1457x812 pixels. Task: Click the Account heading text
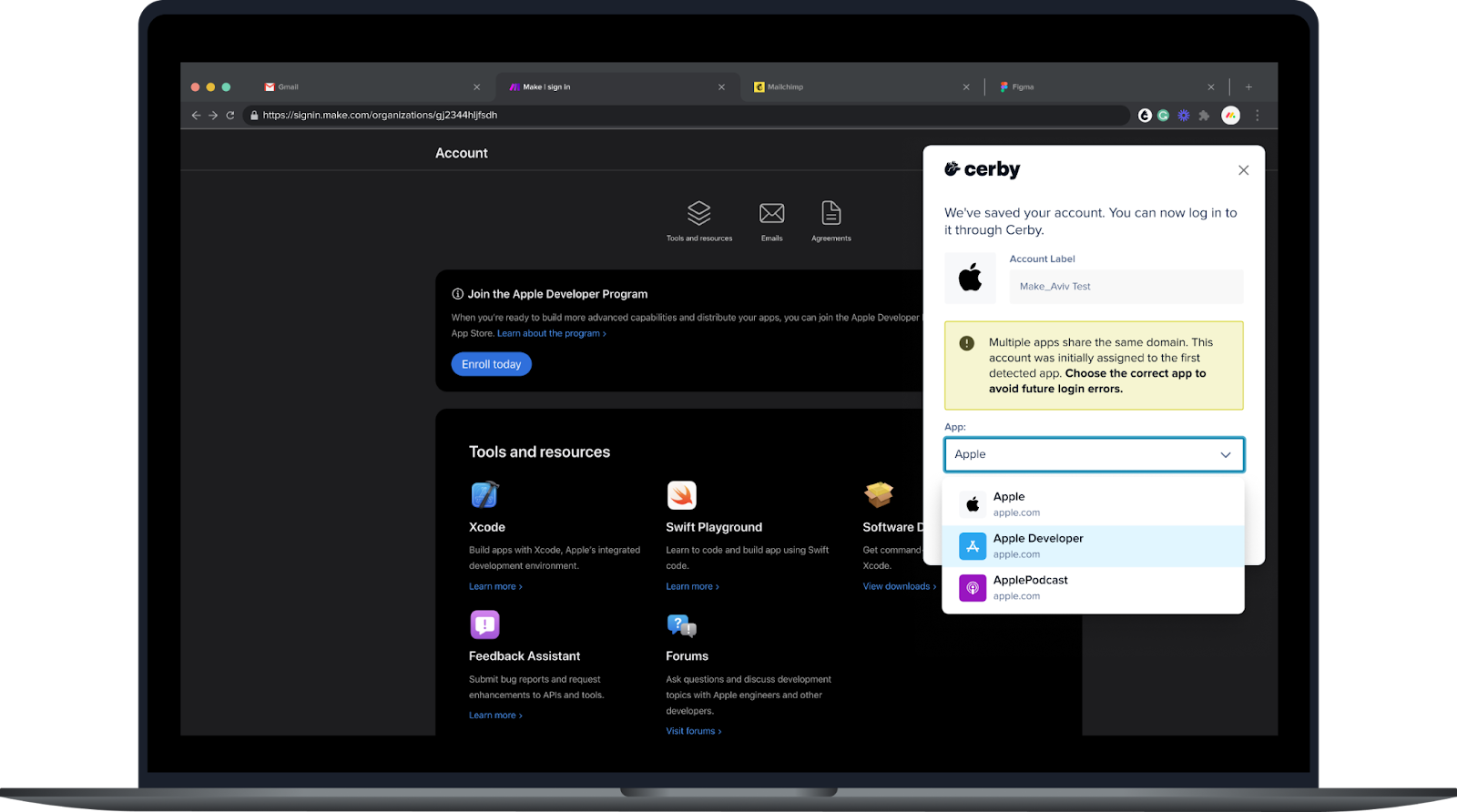(462, 153)
